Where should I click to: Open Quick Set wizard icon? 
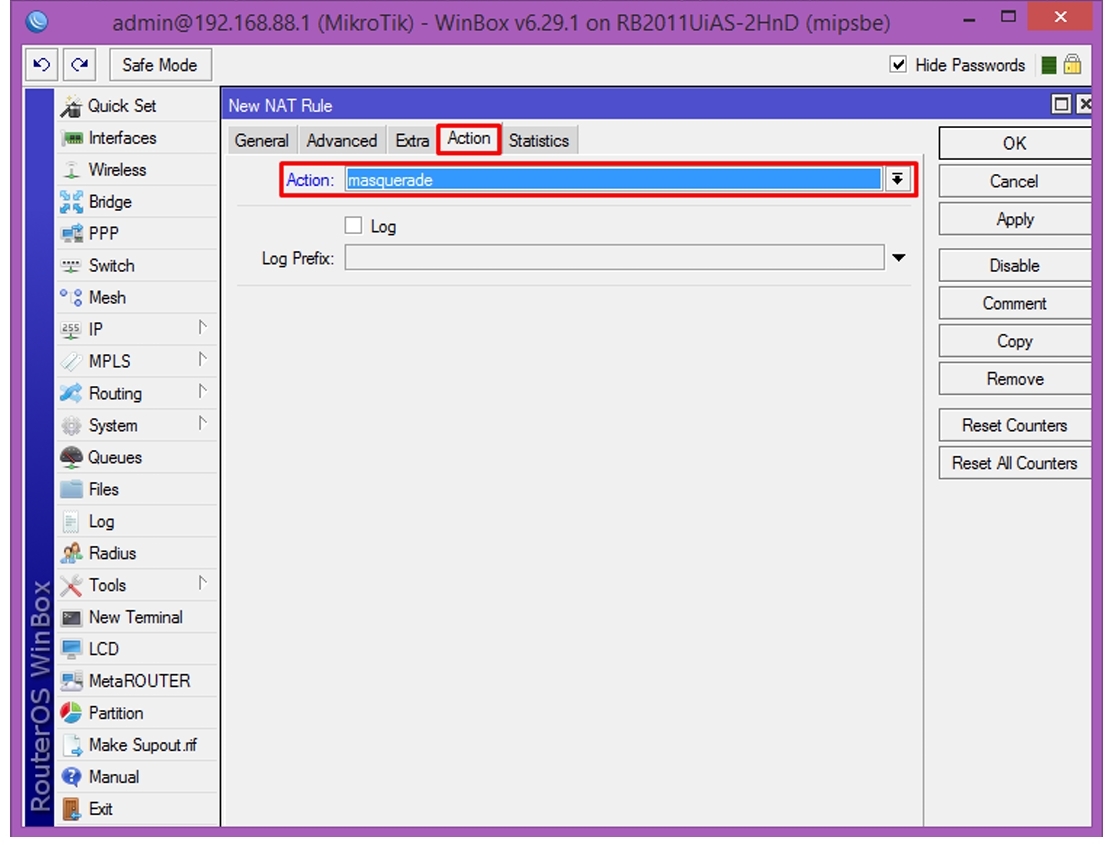(x=71, y=106)
